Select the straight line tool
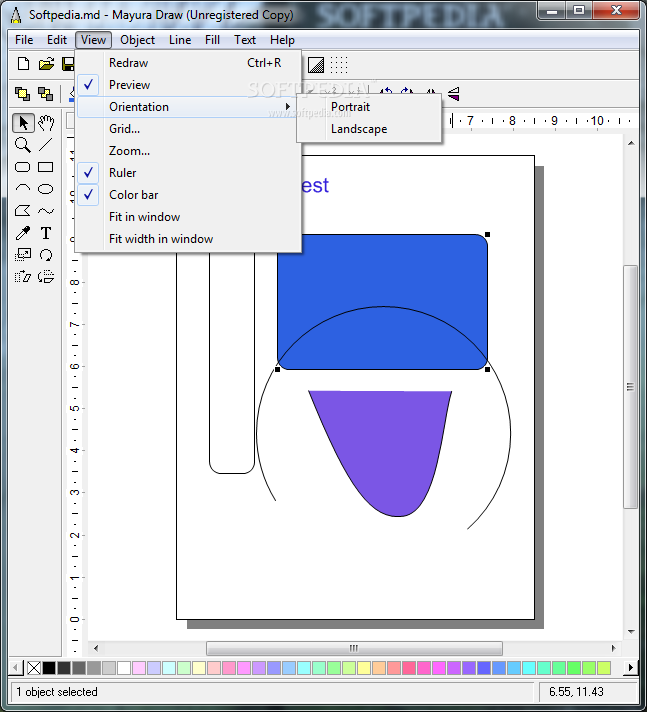 tap(45, 145)
